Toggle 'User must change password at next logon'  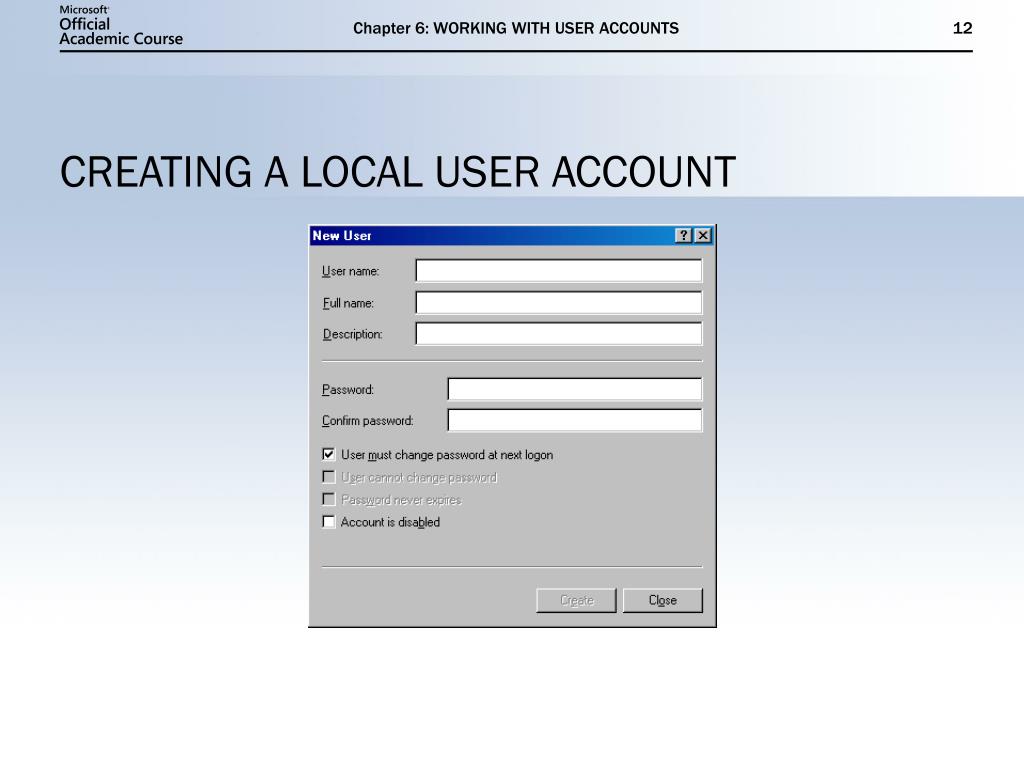328,454
